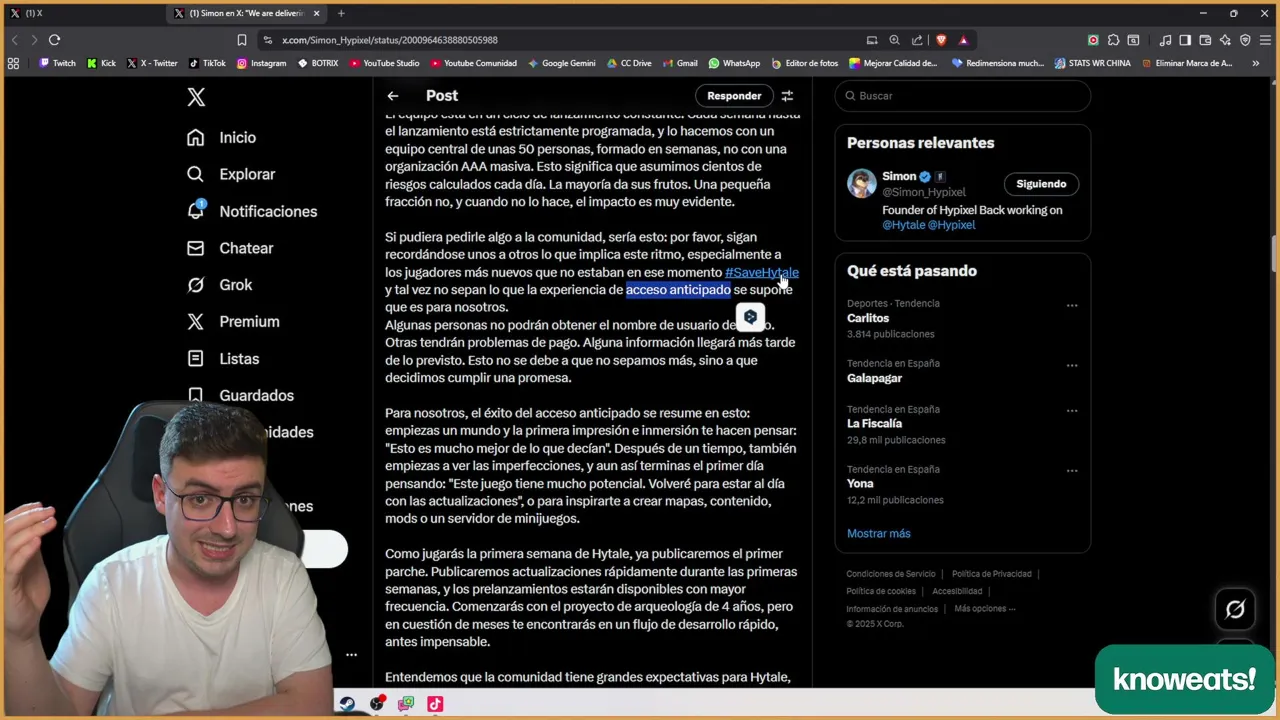1280x720 pixels.
Task: Open Política de cookies link
Action: click(881, 591)
